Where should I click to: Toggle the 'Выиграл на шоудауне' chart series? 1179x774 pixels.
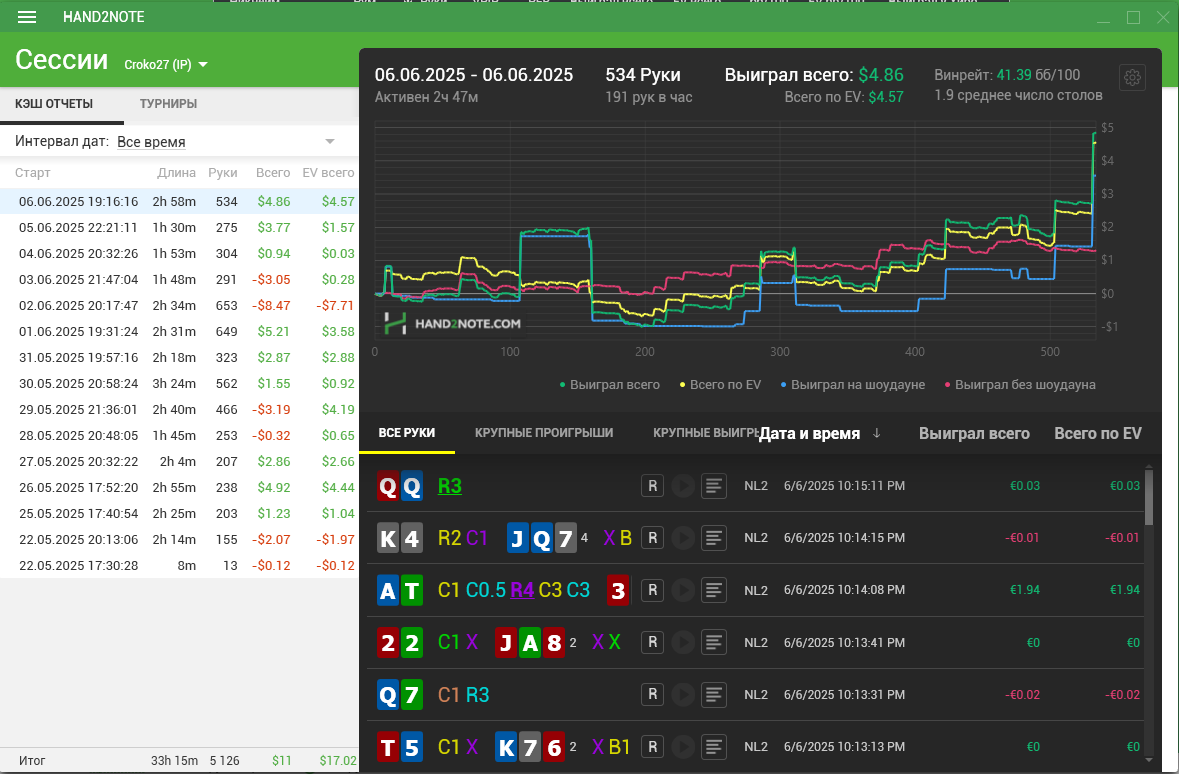click(853, 384)
